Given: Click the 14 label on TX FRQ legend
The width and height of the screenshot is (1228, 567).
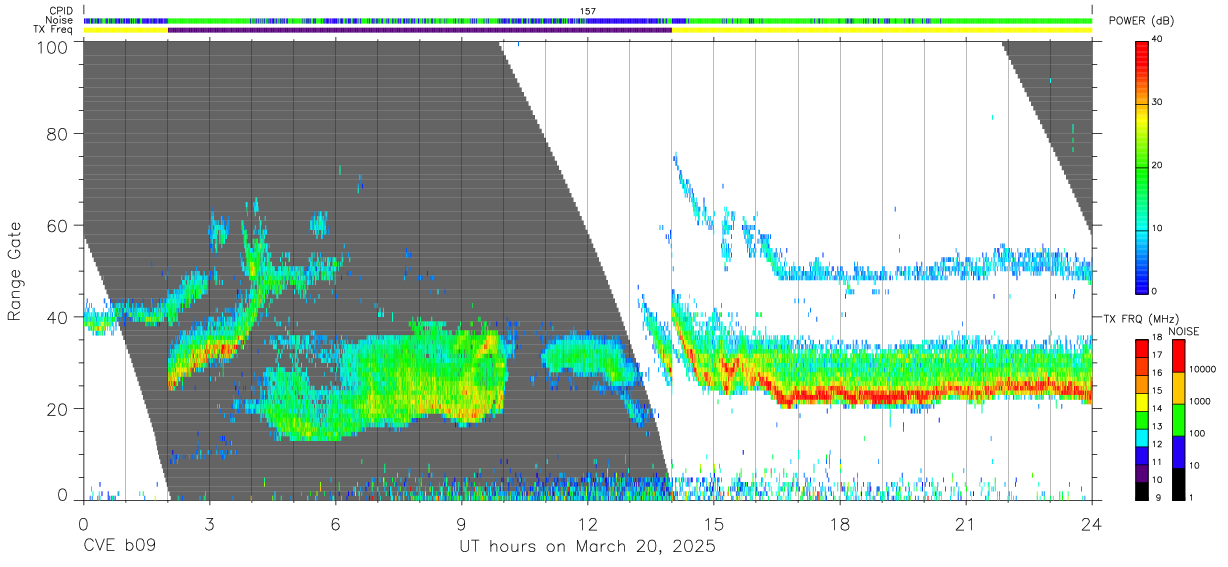Looking at the screenshot, I should [x=1157, y=408].
